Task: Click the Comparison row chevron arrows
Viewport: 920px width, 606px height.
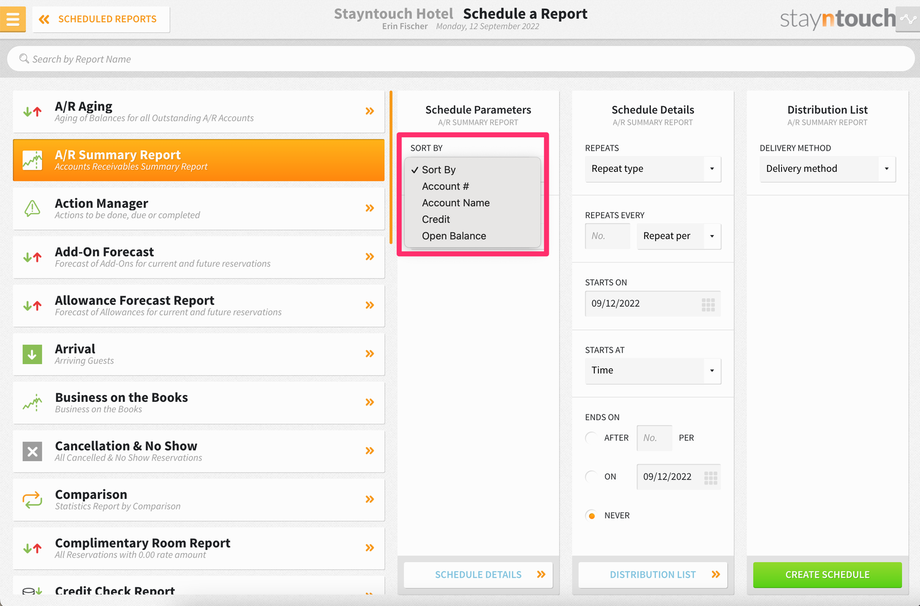Action: (370, 499)
